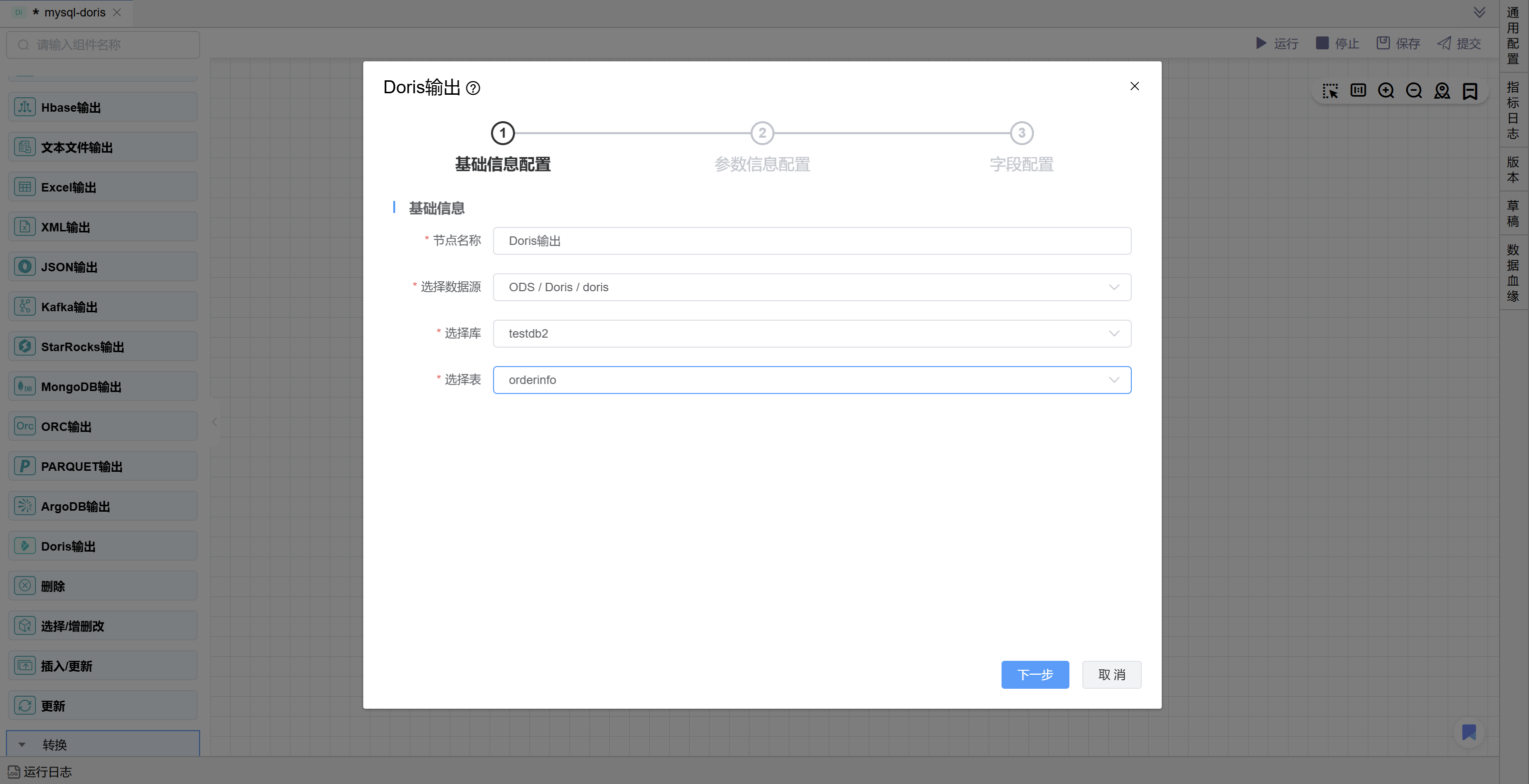Screen dimensions: 1529x784
Task: Go to step 2 参数信息配置
Action: click(x=762, y=134)
